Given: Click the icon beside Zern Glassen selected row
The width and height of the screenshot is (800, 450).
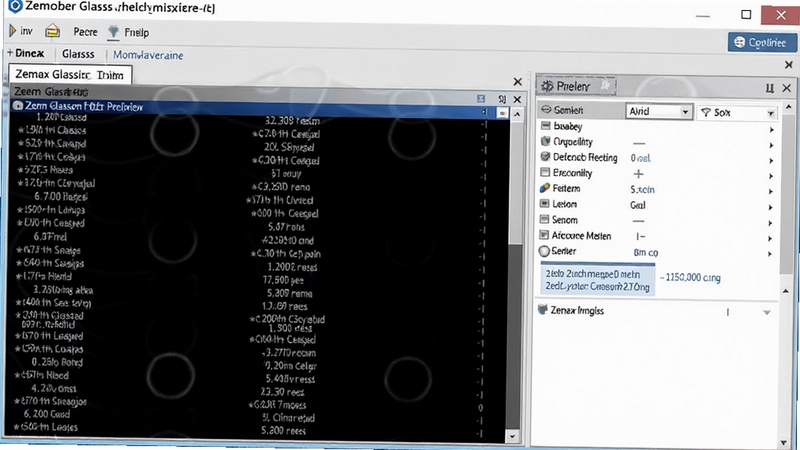Looking at the screenshot, I should click(18, 106).
